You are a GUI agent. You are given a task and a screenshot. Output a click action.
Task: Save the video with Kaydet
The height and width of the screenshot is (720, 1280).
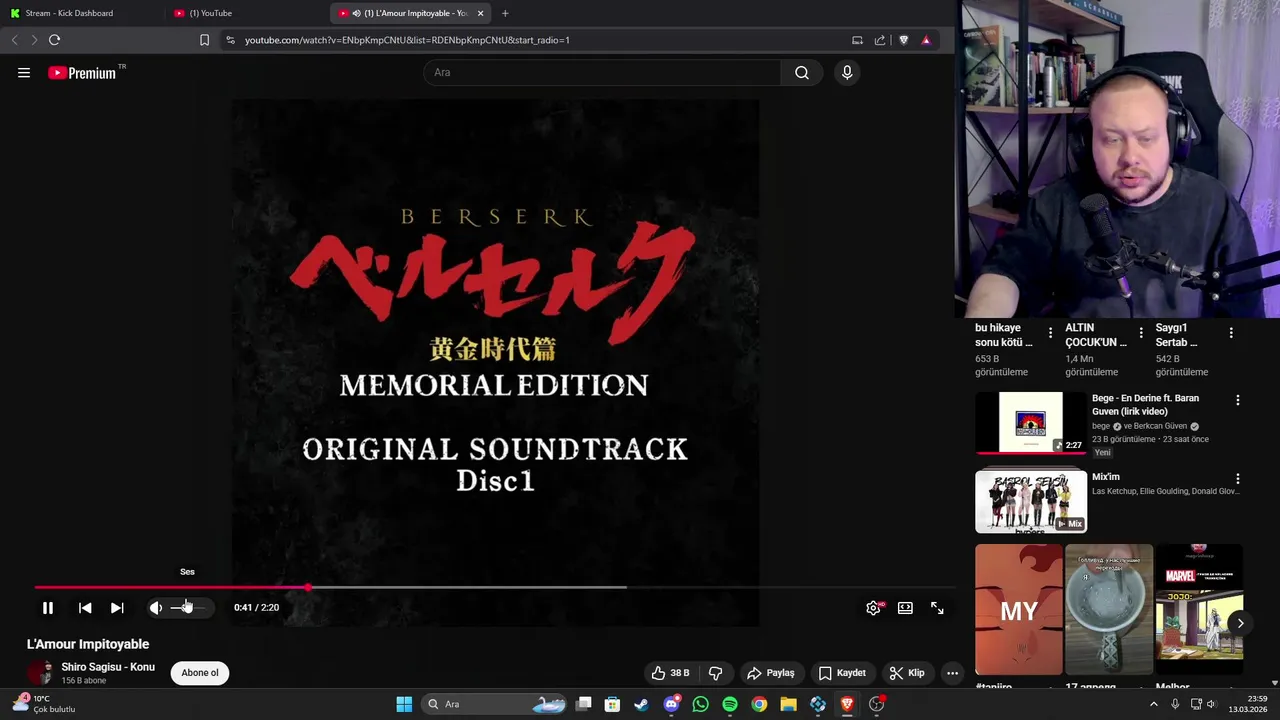click(842, 673)
